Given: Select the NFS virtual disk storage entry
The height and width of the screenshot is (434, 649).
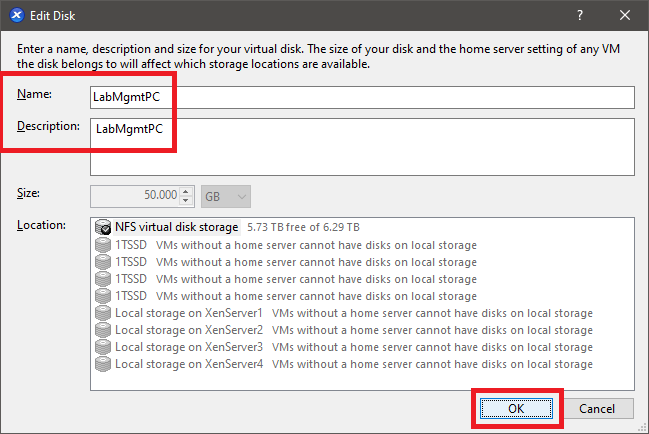Looking at the screenshot, I should 176,228.
